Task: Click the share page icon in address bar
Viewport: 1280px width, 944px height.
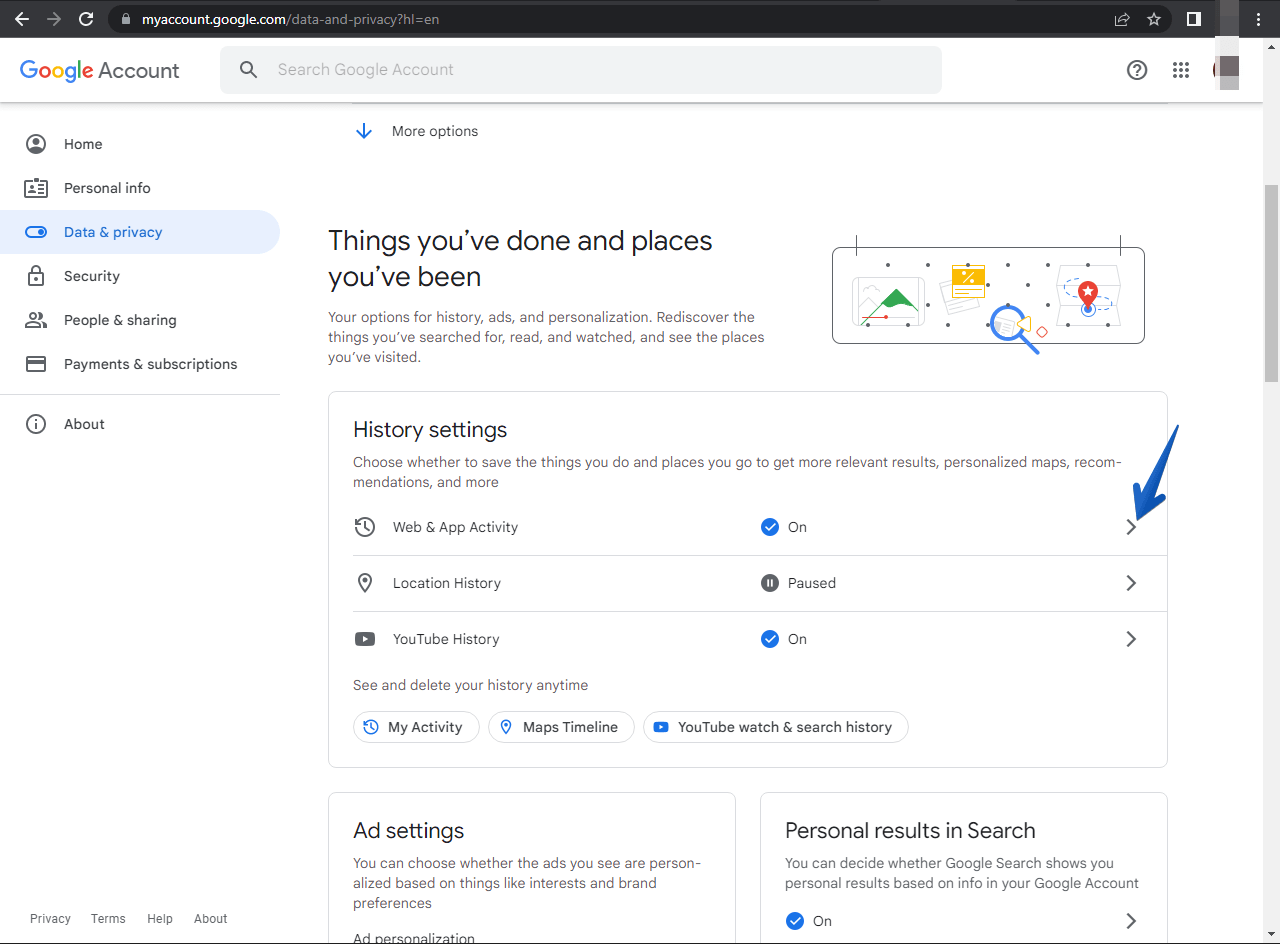Action: pyautogui.click(x=1122, y=19)
